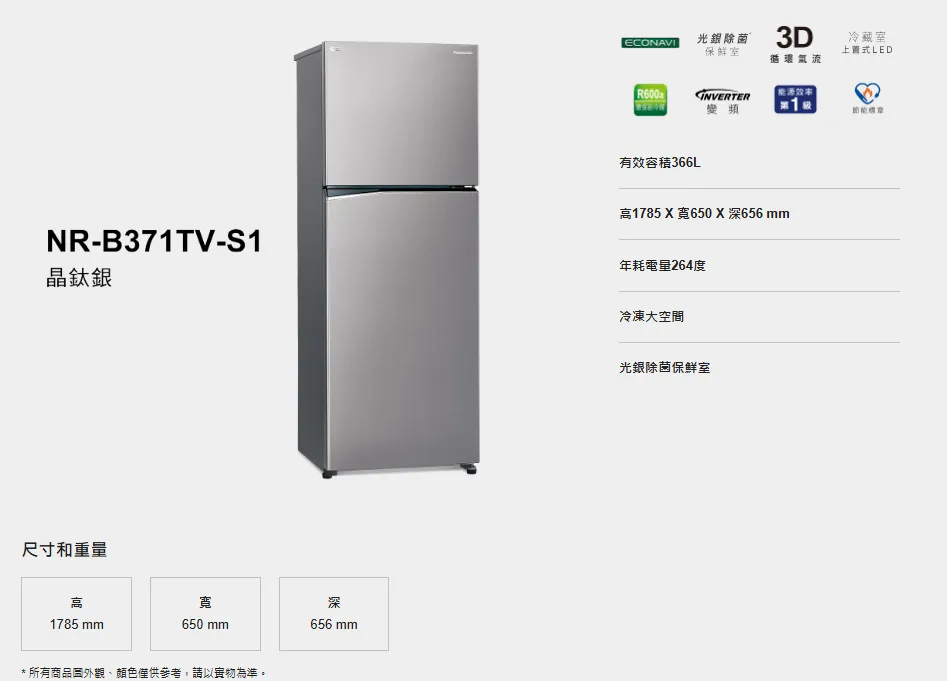Image resolution: width=947 pixels, height=681 pixels.
Task: Click the 能源效率第1級 blue badge
Action: pos(795,100)
